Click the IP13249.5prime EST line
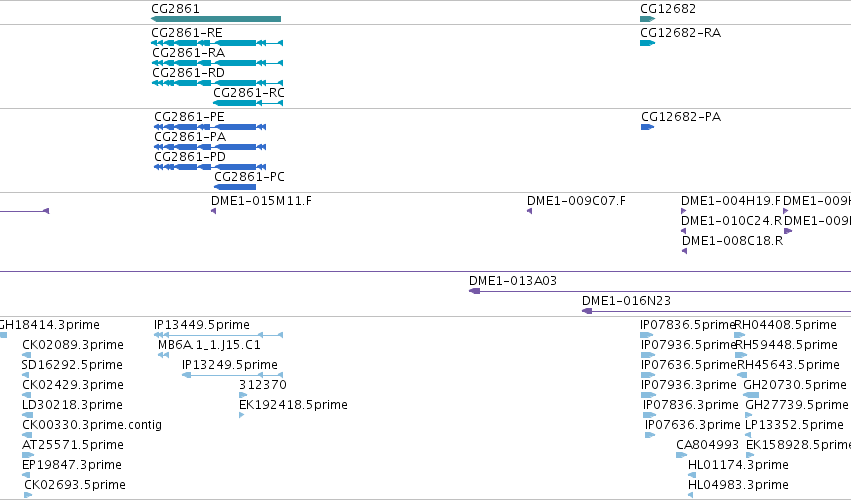This screenshot has width=851, height=500. click(232, 375)
